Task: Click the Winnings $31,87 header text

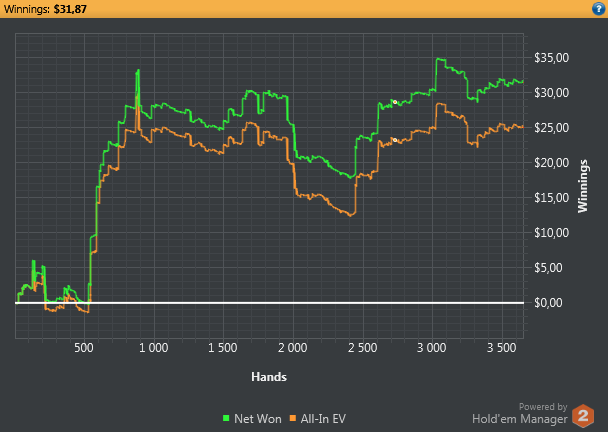Action: tap(45, 9)
